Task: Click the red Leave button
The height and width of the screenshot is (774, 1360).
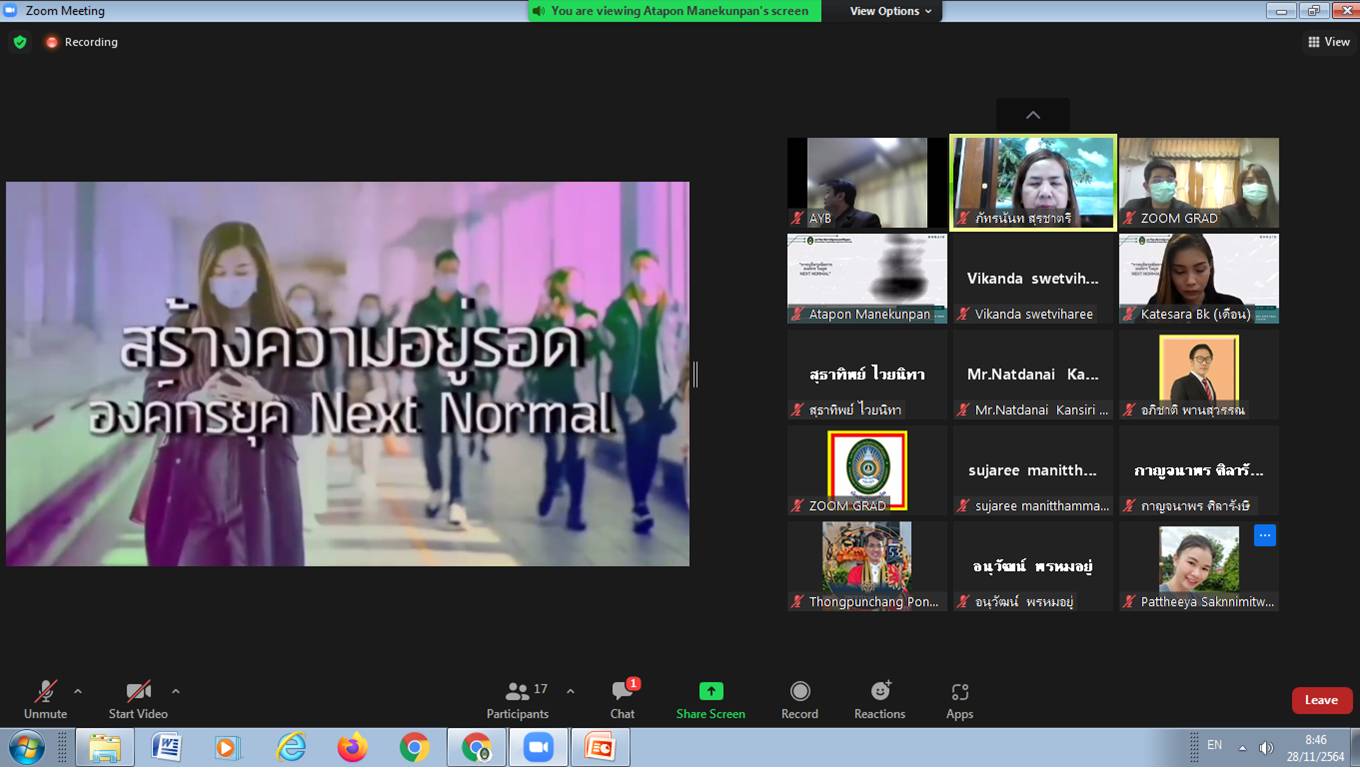Action: point(1321,700)
